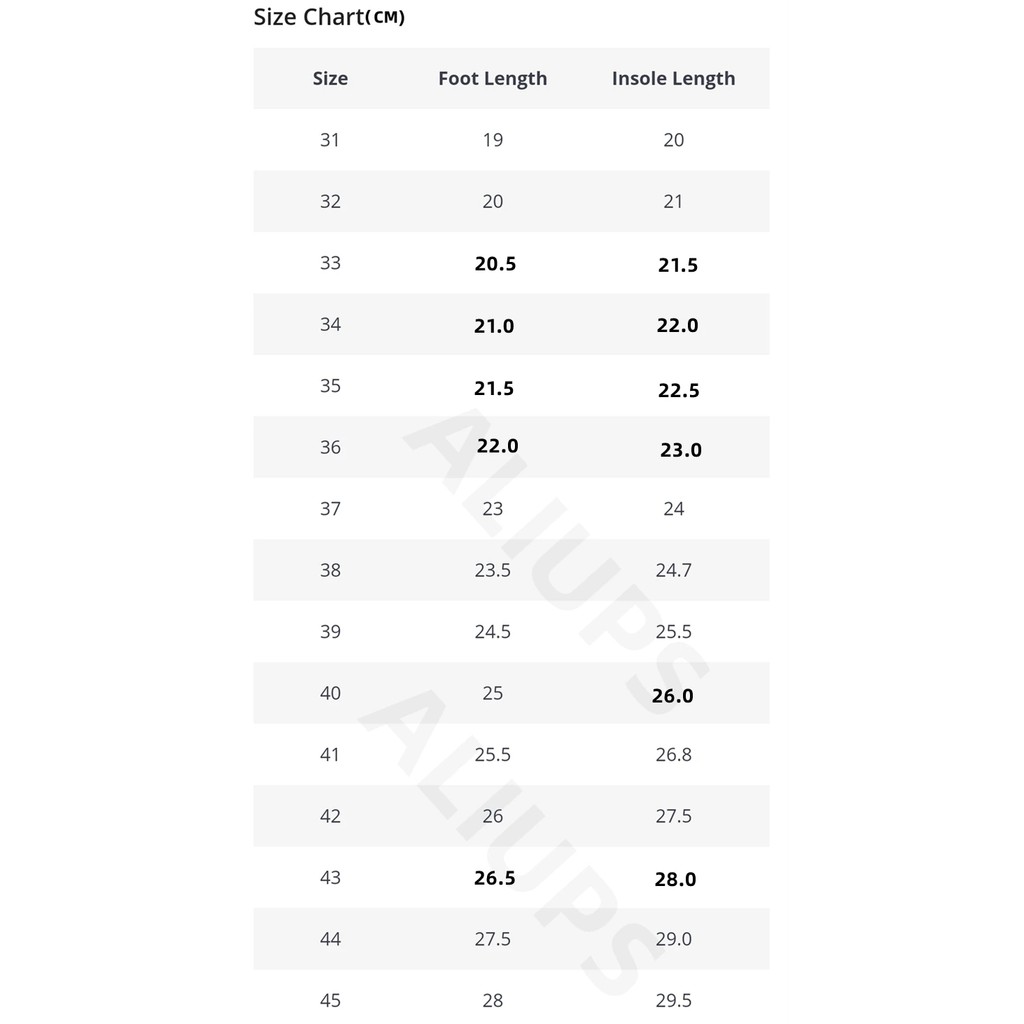This screenshot has width=1024, height=1024.
Task: Select the Foot Length column header
Action: (492, 79)
